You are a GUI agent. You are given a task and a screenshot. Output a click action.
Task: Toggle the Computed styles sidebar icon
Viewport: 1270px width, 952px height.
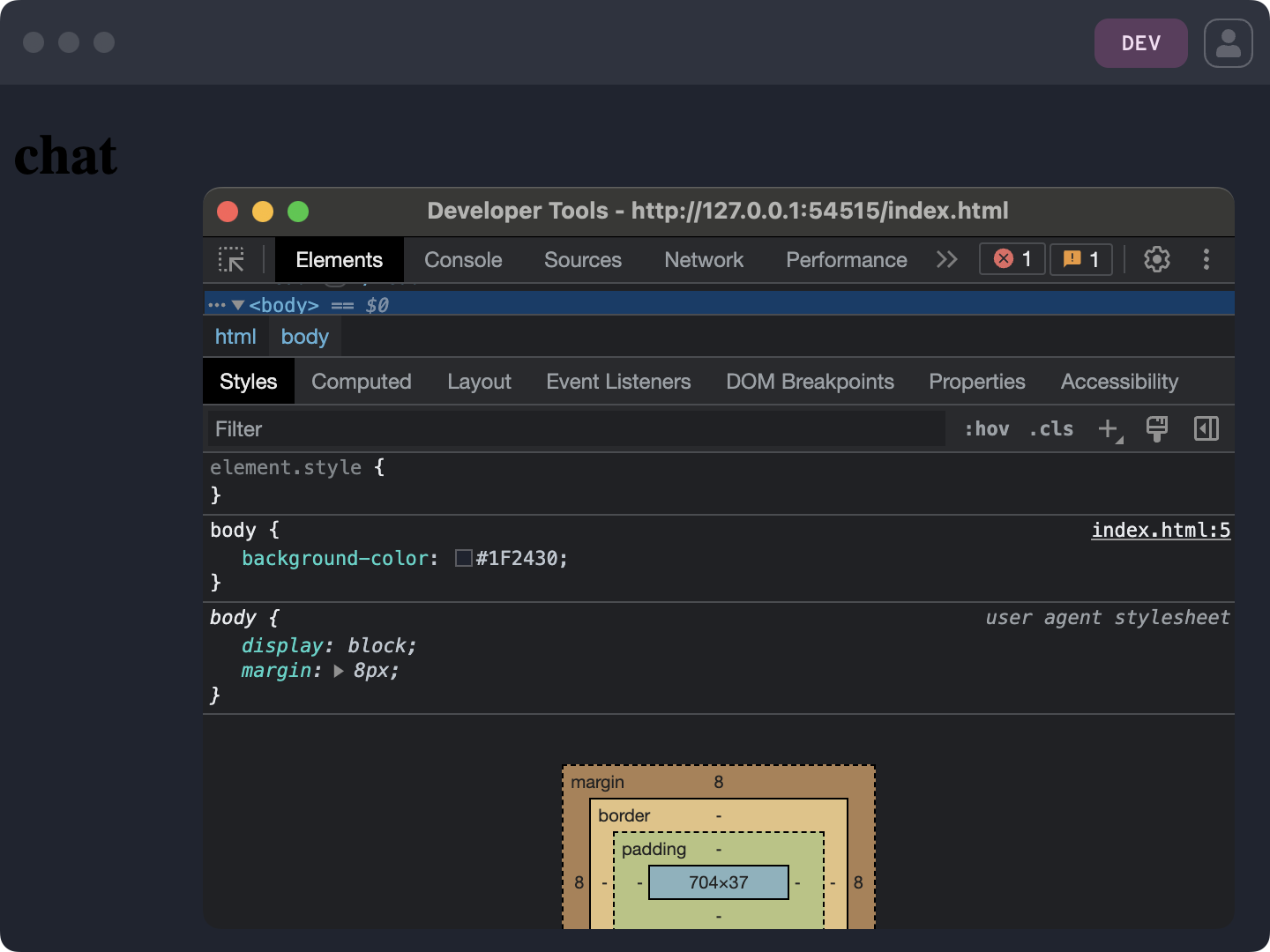(1206, 429)
